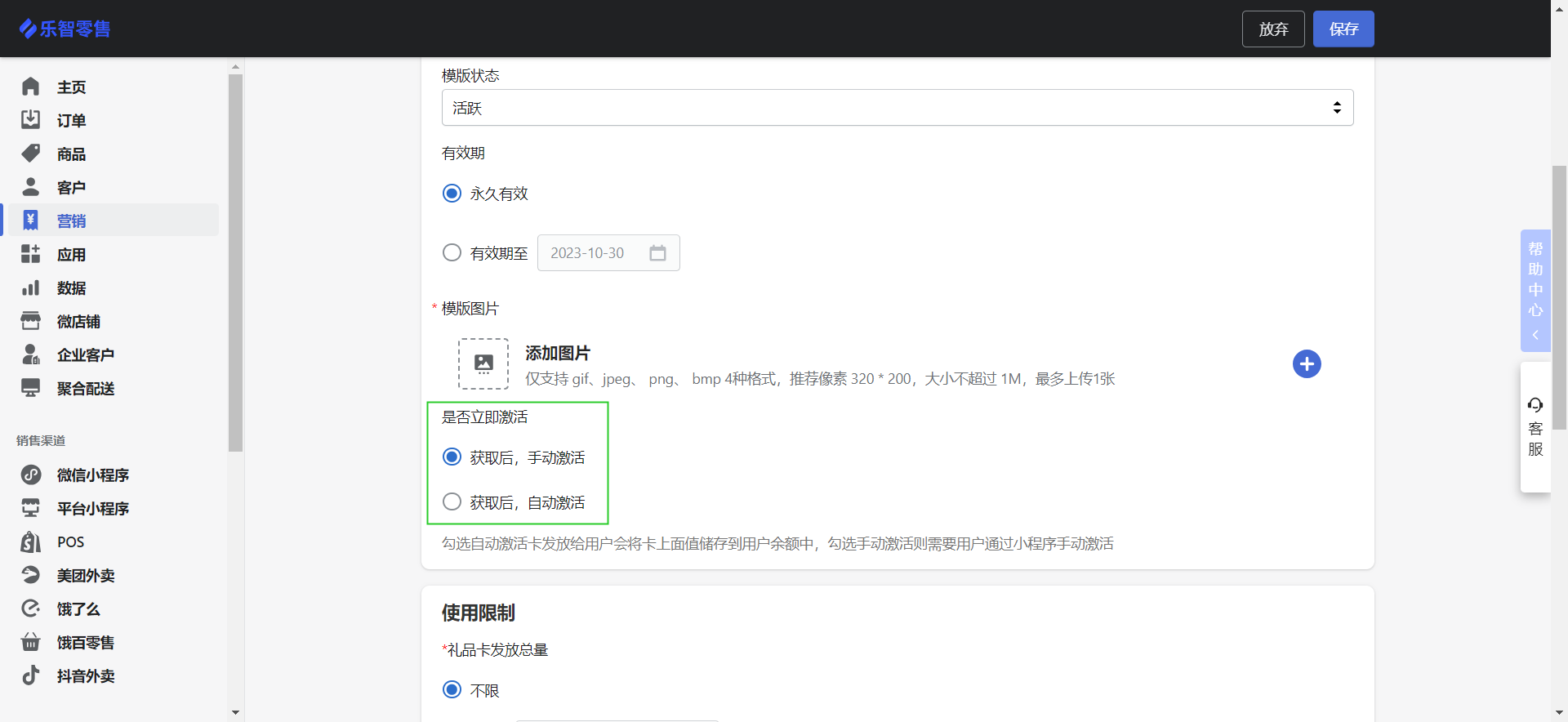1568x722 pixels.
Task: Click the 客服 headset icon
Action: click(x=1535, y=405)
